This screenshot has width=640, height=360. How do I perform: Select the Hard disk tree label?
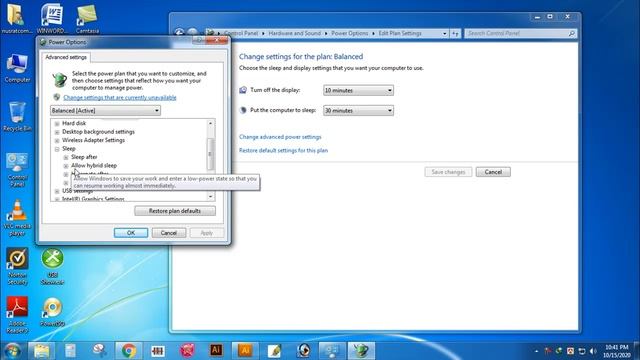click(74, 123)
